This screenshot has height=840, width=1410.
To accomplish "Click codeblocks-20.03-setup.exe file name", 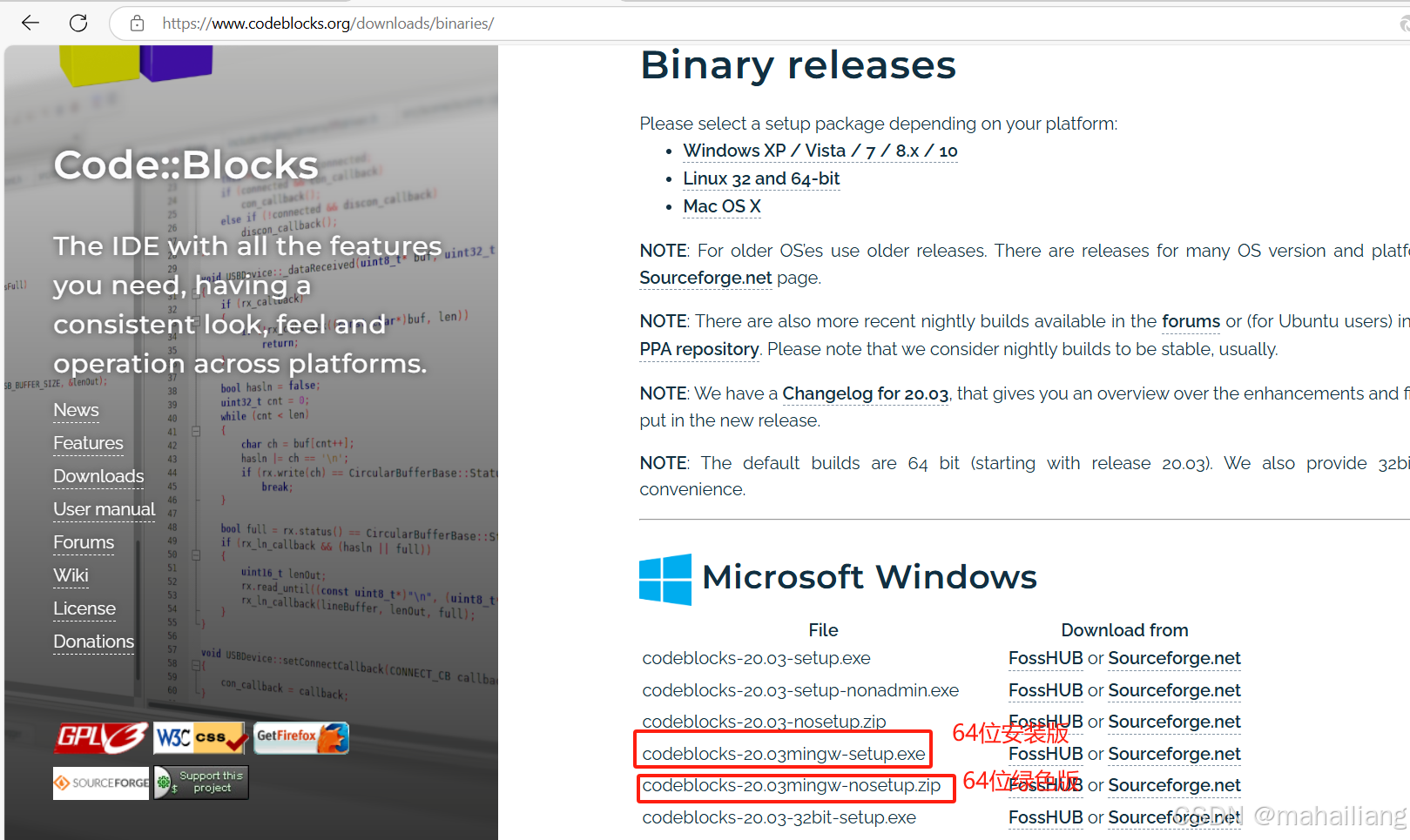I will pos(756,658).
